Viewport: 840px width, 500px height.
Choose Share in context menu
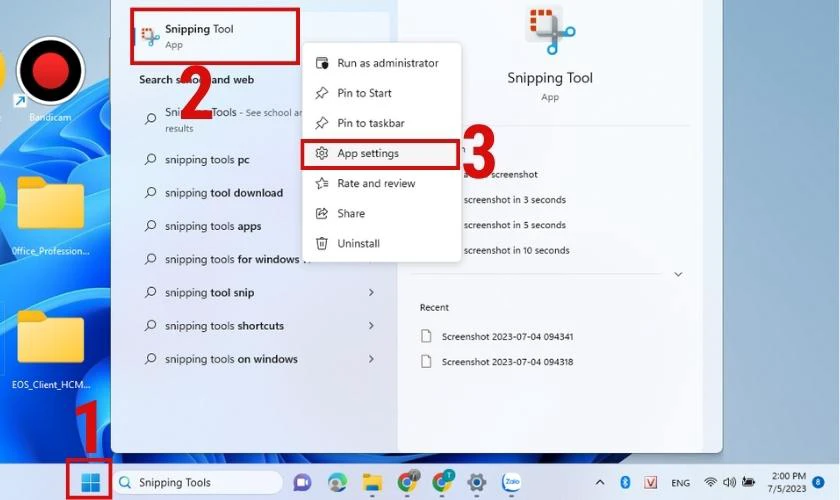click(x=381, y=213)
